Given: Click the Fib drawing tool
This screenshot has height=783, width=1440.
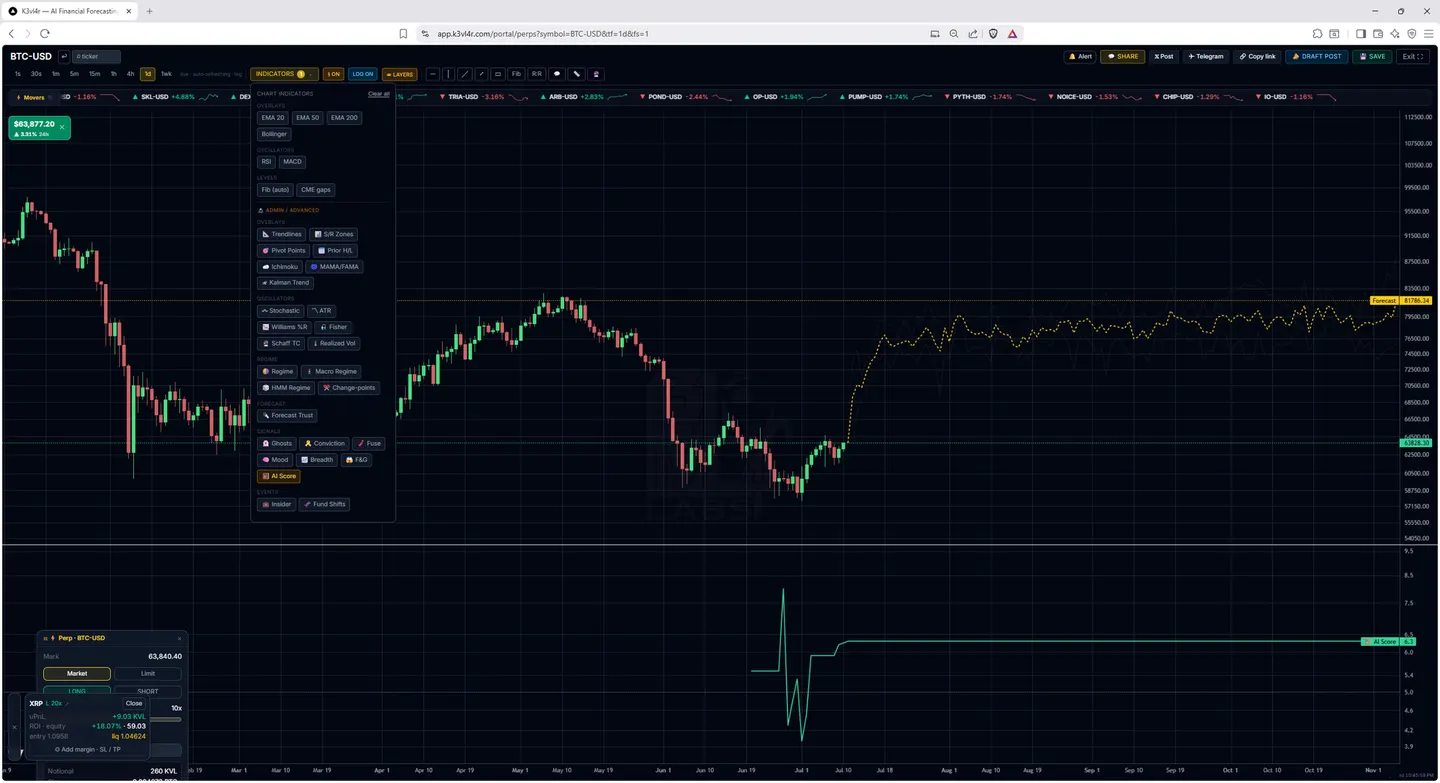Looking at the screenshot, I should click(516, 74).
